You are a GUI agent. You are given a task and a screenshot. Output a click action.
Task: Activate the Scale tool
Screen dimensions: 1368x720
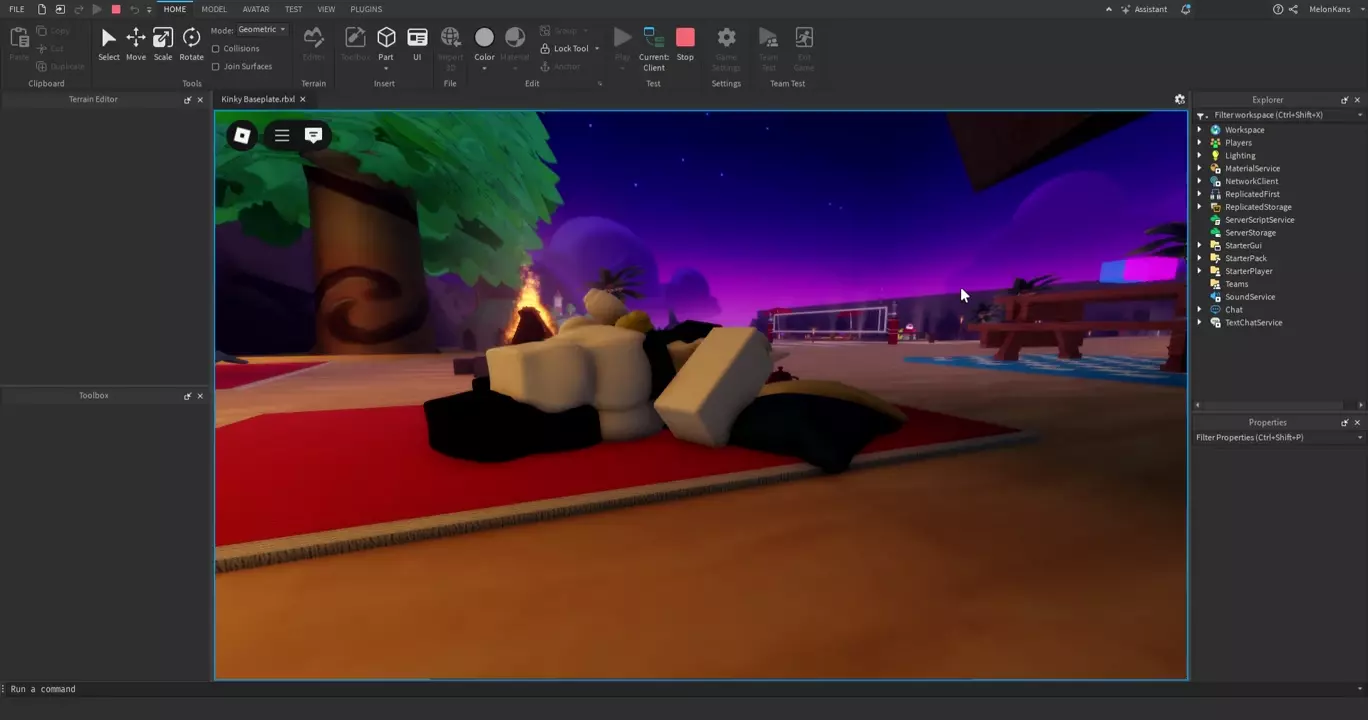[x=162, y=44]
